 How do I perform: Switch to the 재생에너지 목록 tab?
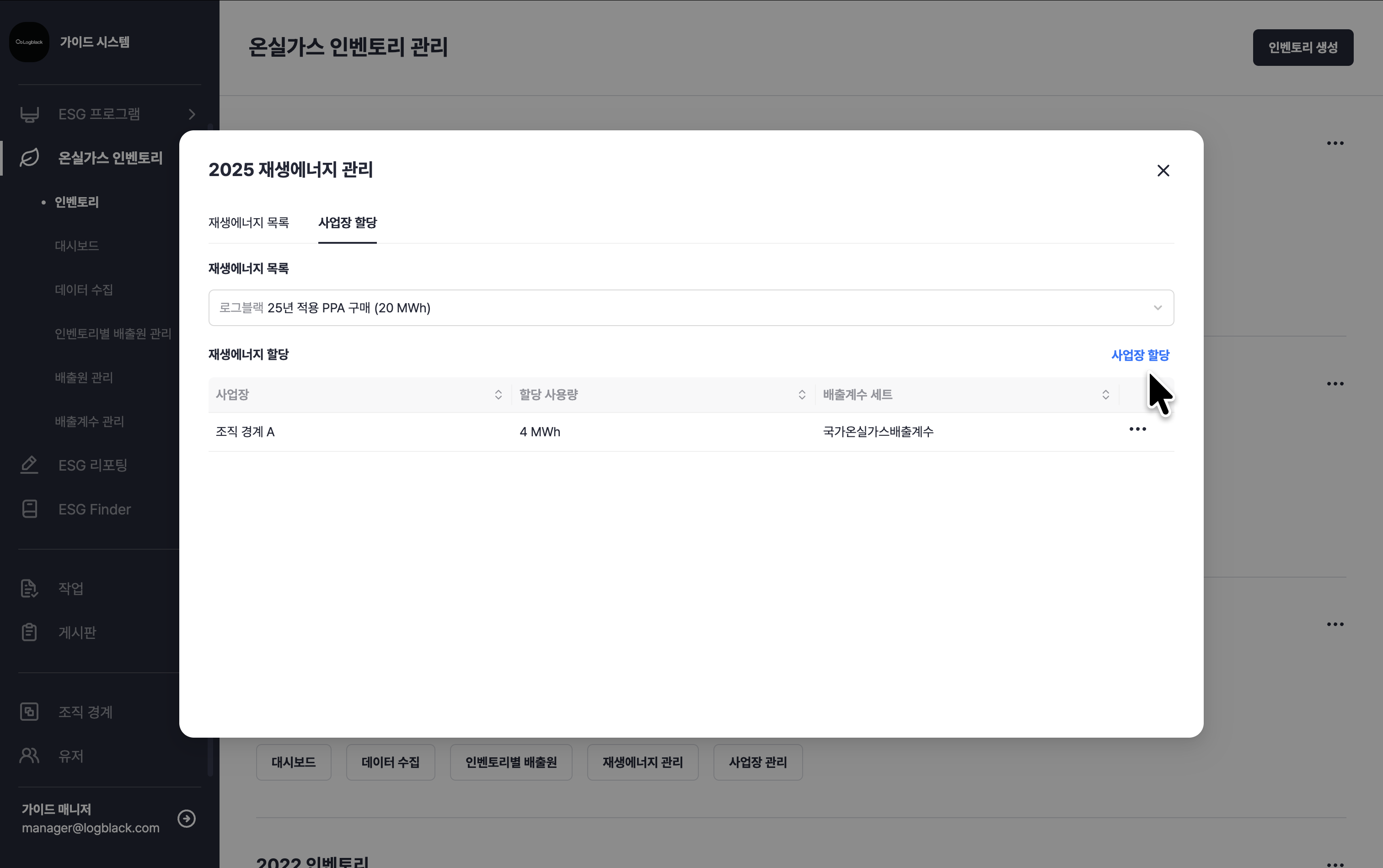249,223
